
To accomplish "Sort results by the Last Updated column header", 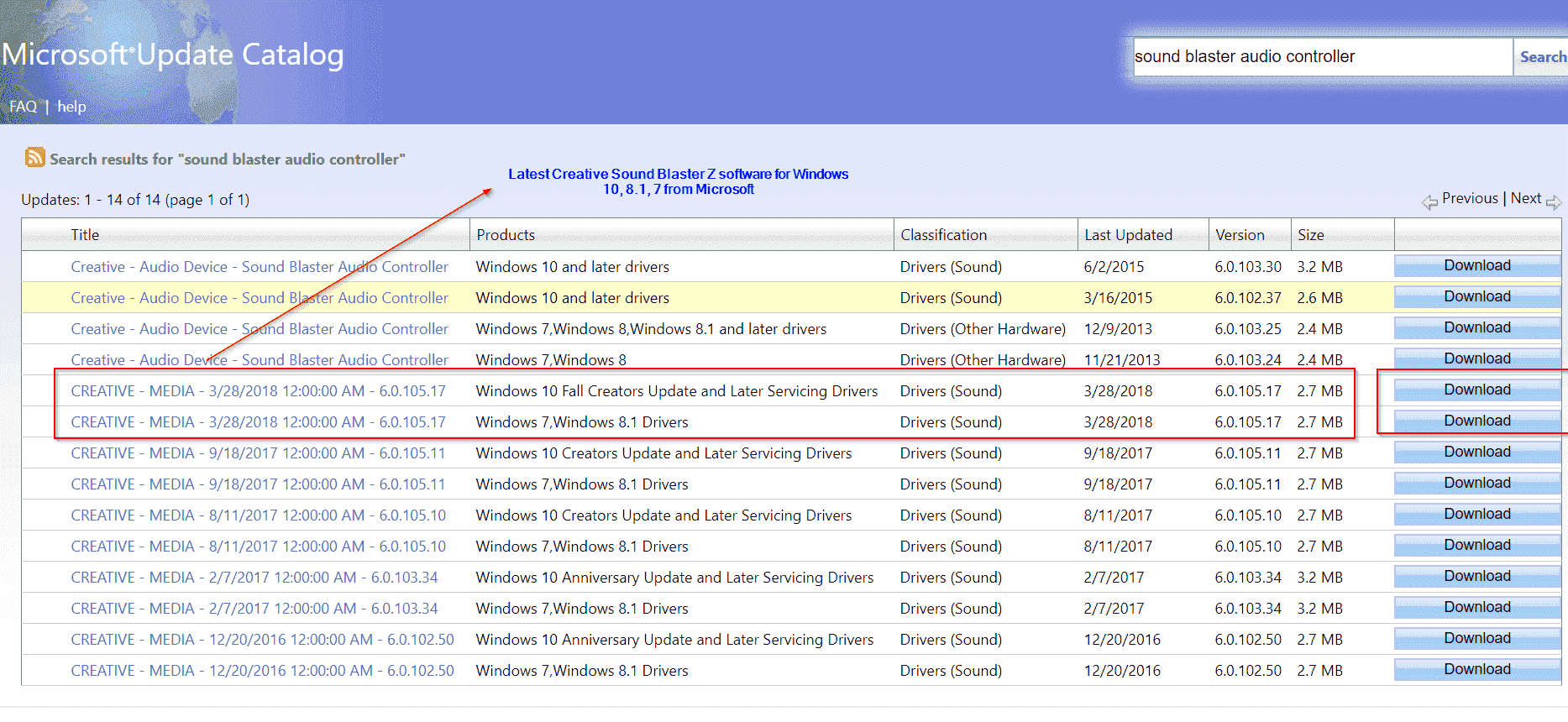I will tap(1128, 235).
